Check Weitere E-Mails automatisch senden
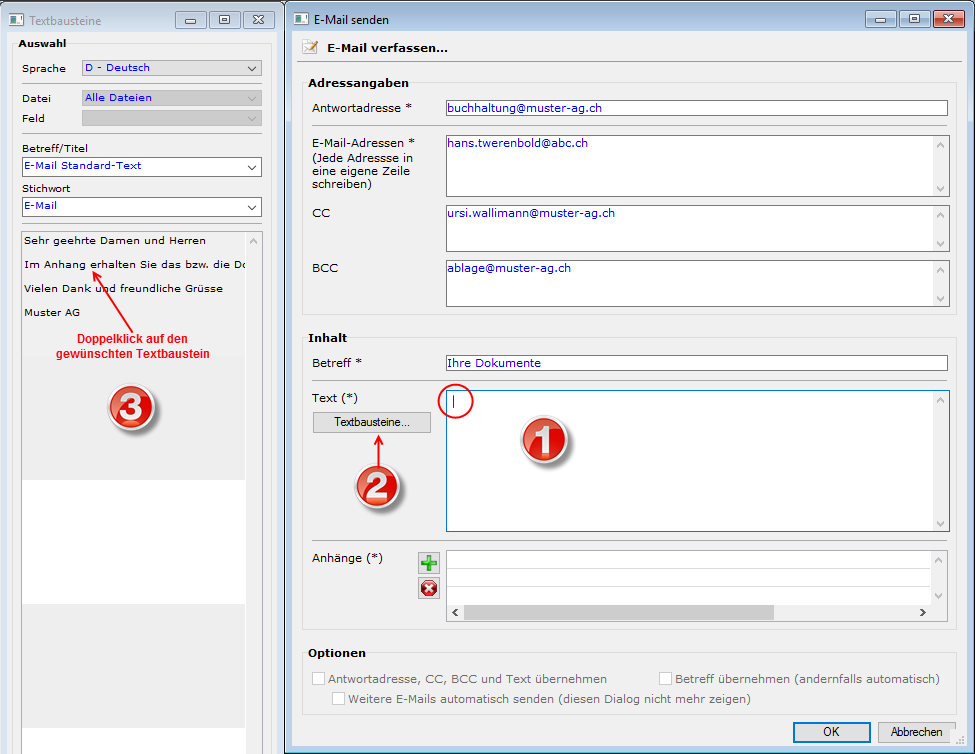975x754 pixels. pos(338,699)
